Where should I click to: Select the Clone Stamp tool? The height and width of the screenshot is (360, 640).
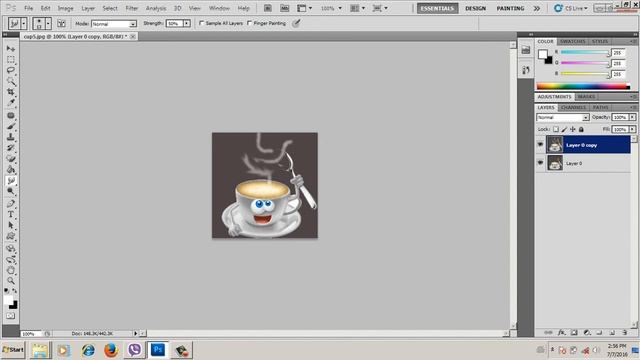tap(11, 137)
